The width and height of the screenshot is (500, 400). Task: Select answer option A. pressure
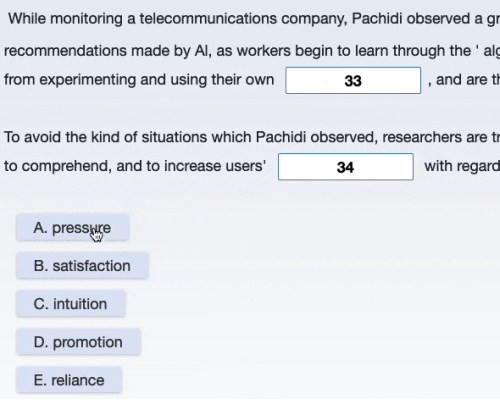pos(73,228)
